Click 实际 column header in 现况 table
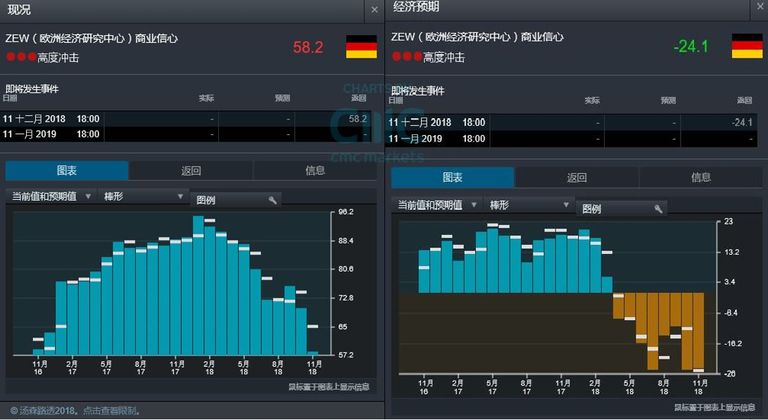The height and width of the screenshot is (420, 768). (206, 98)
